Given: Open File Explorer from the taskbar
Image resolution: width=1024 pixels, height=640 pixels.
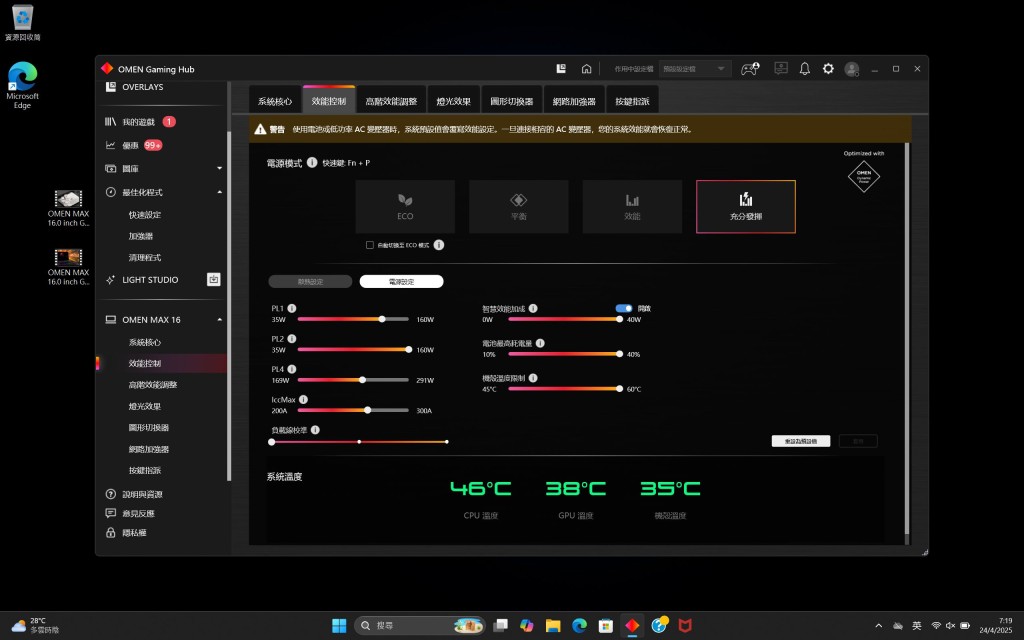Looking at the screenshot, I should tap(553, 626).
